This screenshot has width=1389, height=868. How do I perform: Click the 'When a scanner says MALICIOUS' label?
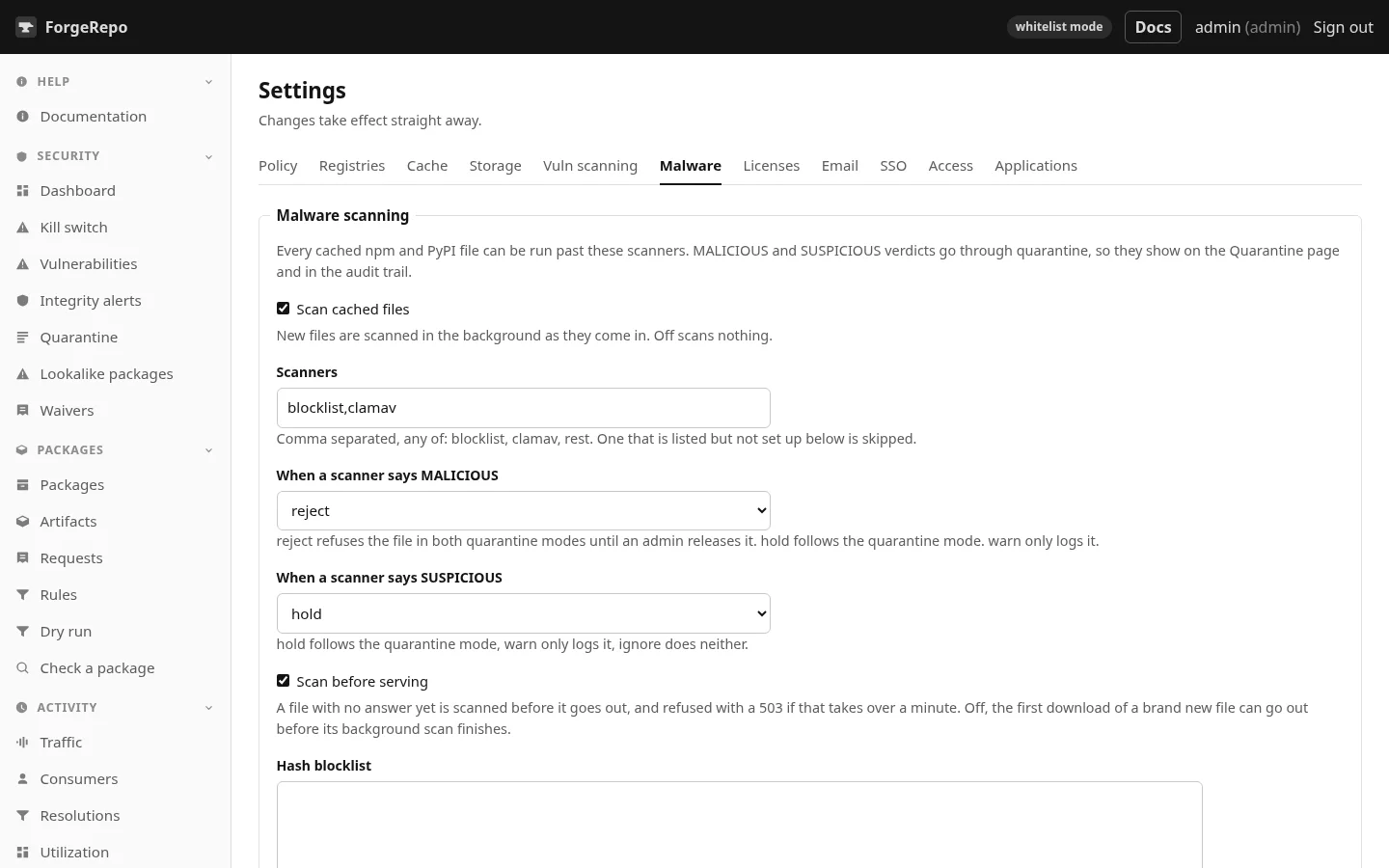tap(388, 475)
